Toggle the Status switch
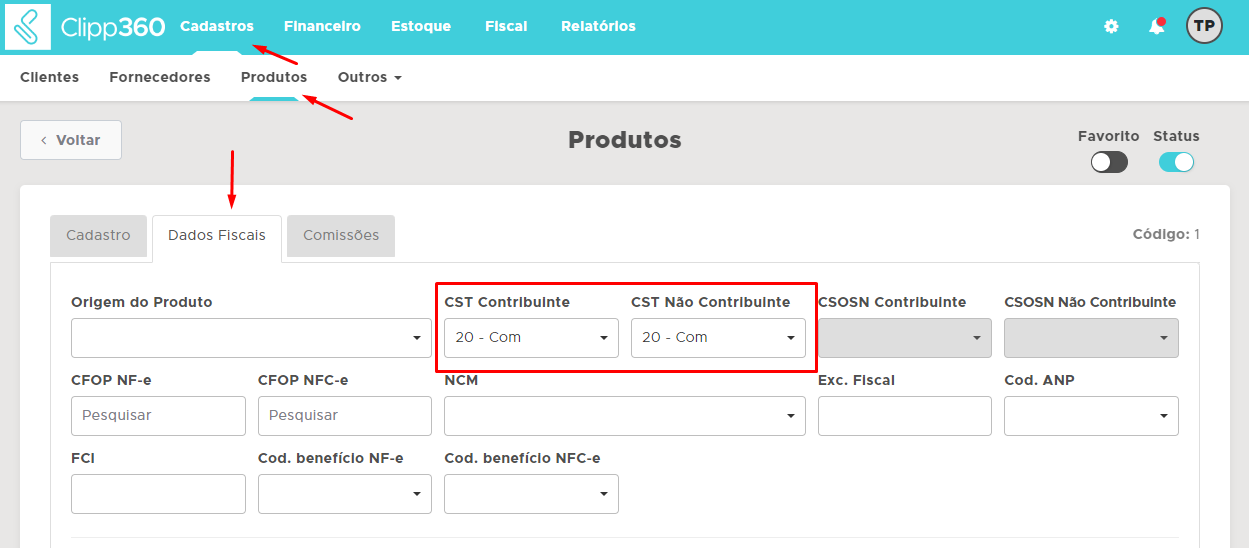 1176,162
